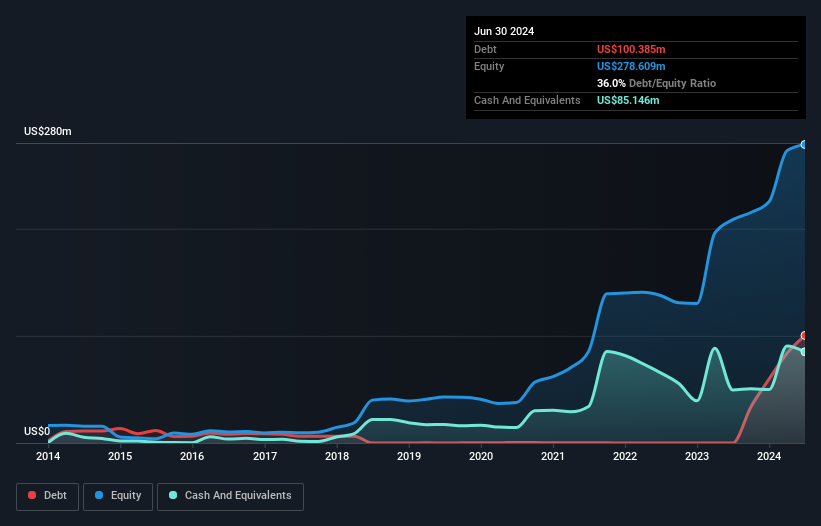The width and height of the screenshot is (821, 526).
Task: Select the 2024 axis label
Action: (769, 456)
